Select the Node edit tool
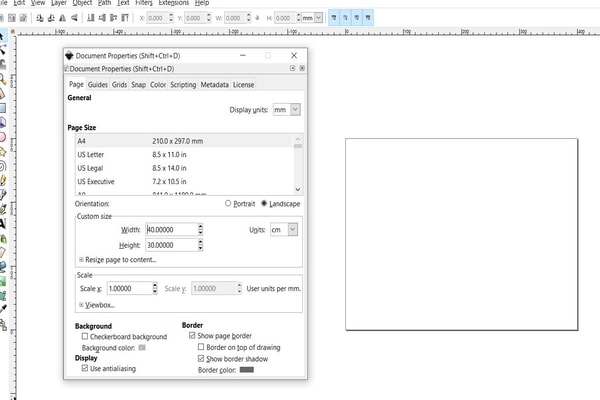The image size is (600, 400). 2,49
